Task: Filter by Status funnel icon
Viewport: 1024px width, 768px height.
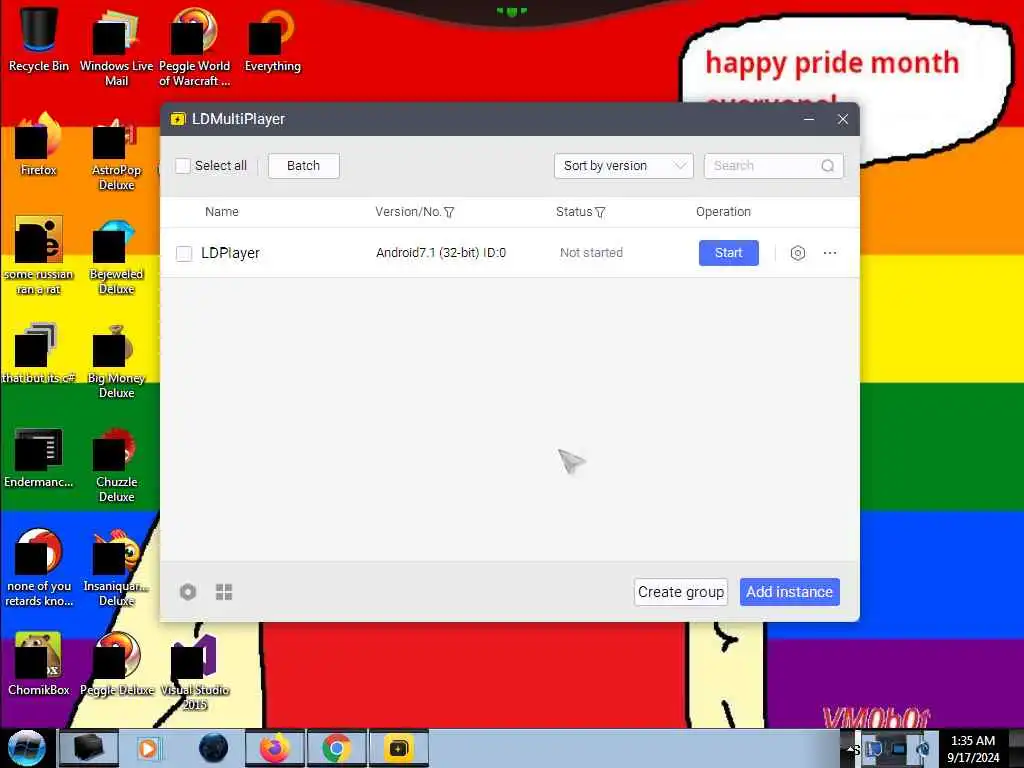Action: pyautogui.click(x=600, y=212)
